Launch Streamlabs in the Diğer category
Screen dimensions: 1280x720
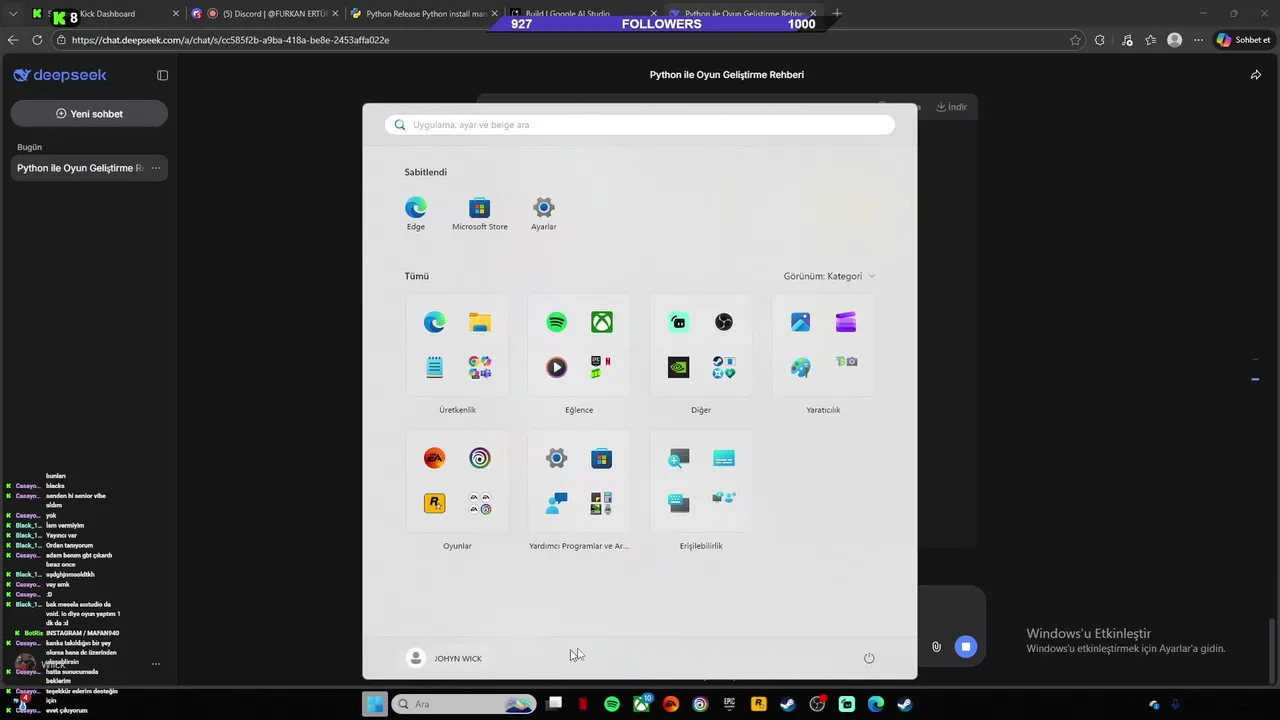click(x=679, y=322)
